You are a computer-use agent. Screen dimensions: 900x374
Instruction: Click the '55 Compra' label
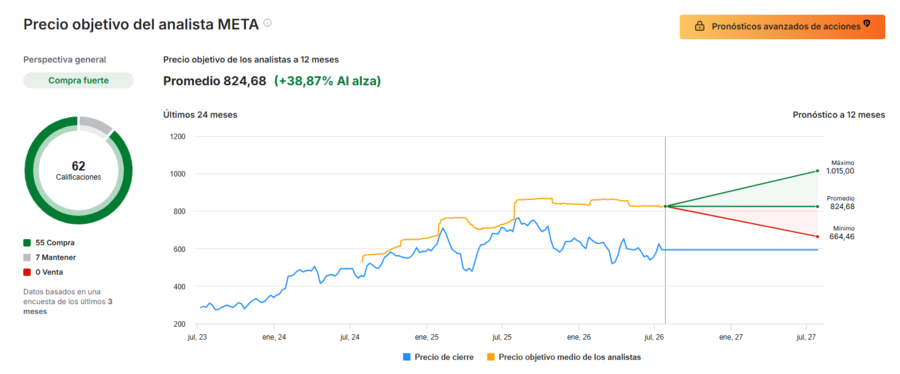[55, 243]
